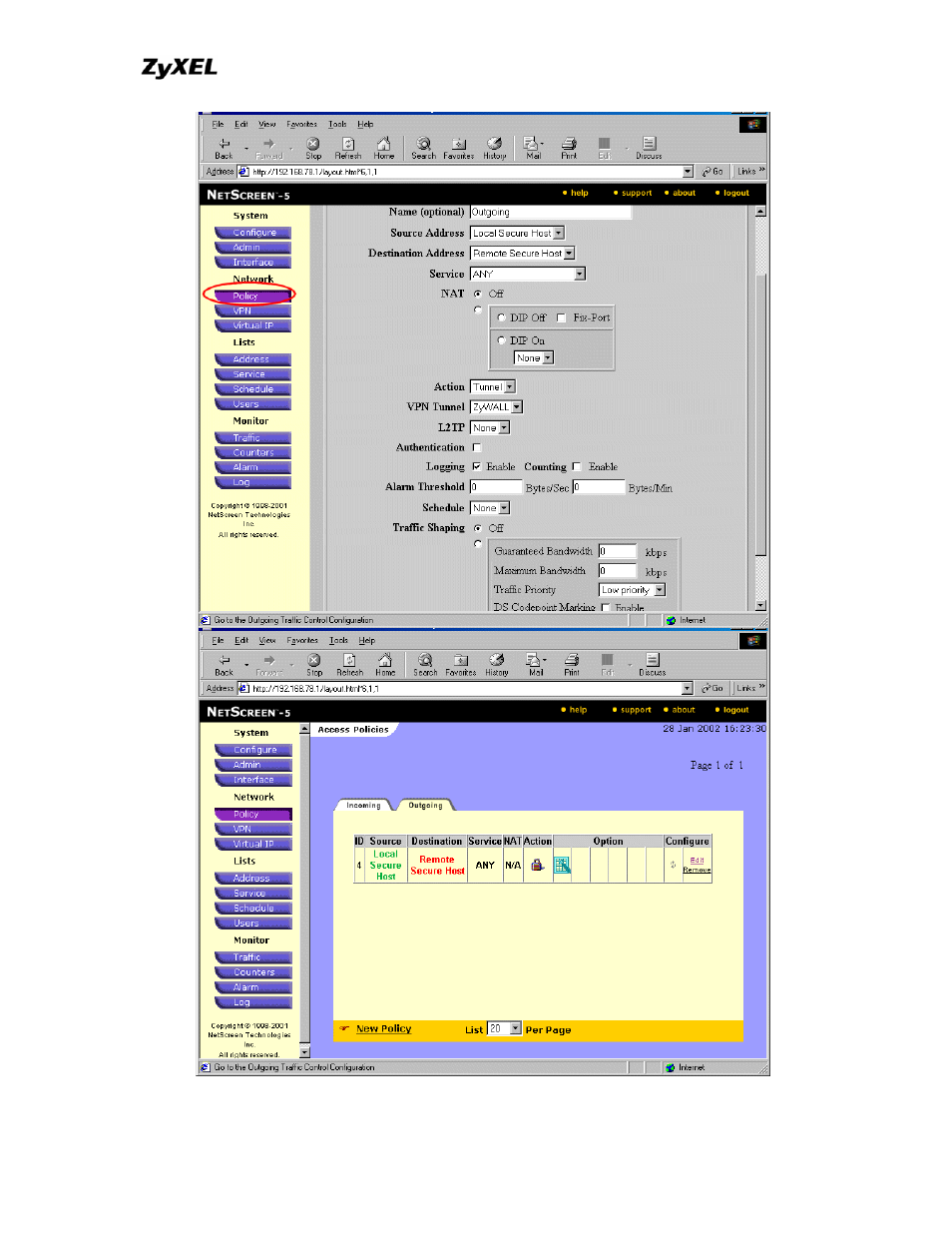Click upper window page vertical scrollbar
Screen dimensions: 952x1233
[x=760, y=408]
